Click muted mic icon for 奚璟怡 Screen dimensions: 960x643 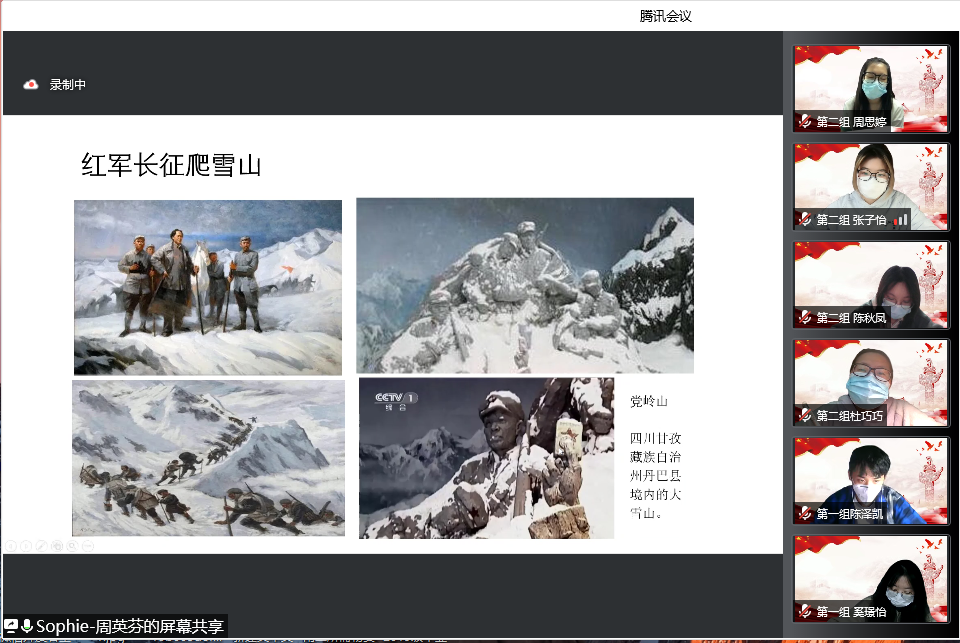click(805, 612)
